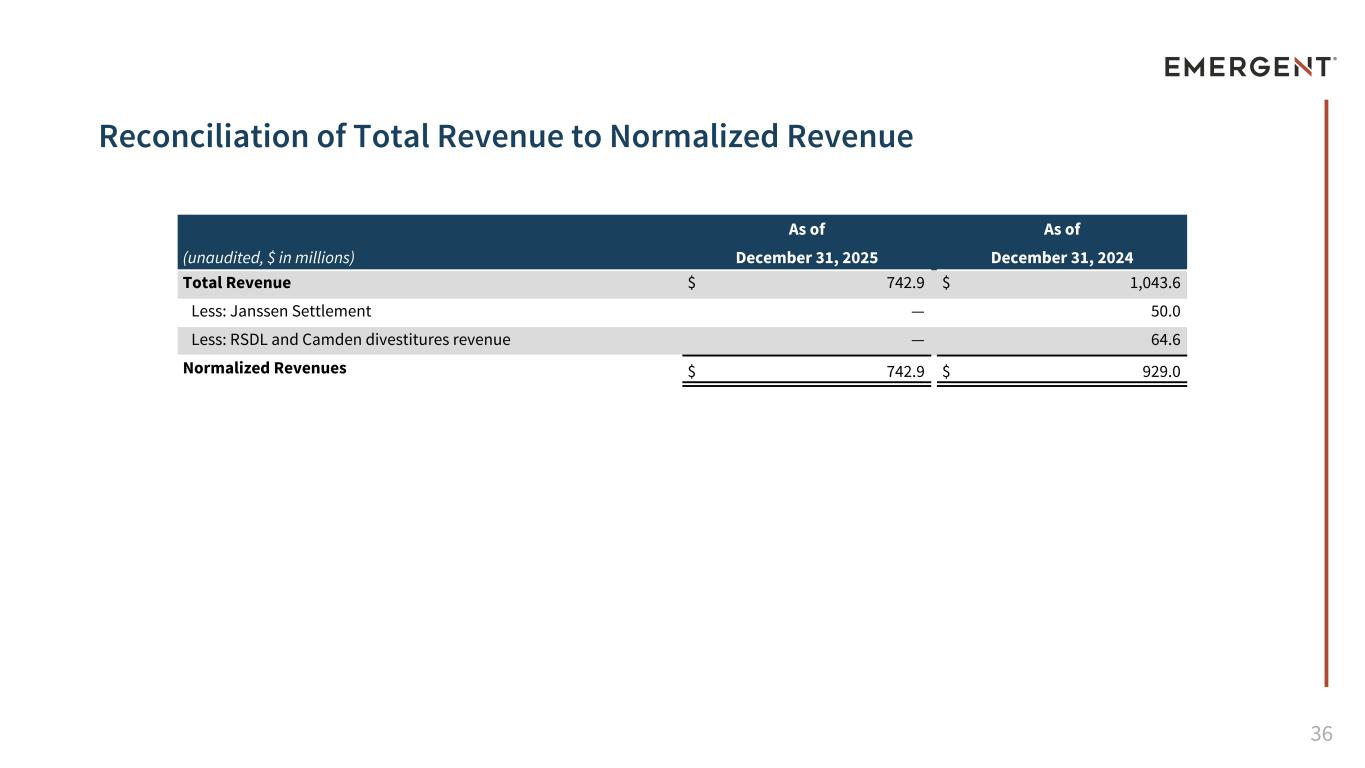Click the Emergent logo
Image resolution: width=1365 pixels, height=768 pixels.
click(x=1249, y=67)
